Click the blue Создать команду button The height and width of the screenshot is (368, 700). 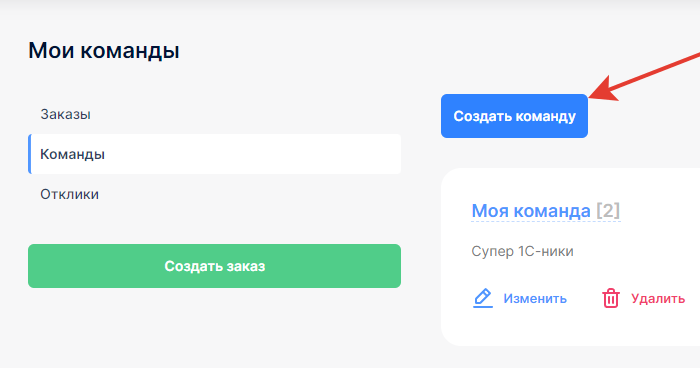514,116
